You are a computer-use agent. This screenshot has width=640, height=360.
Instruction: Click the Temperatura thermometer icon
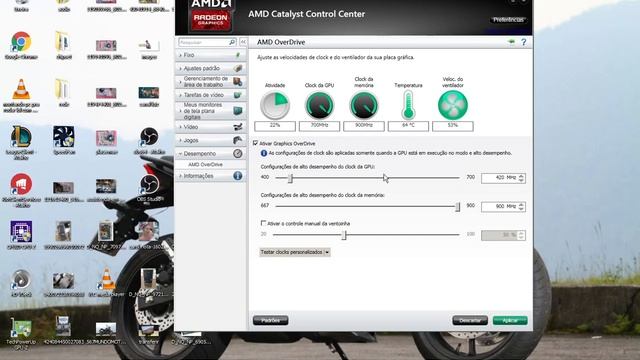coord(408,105)
